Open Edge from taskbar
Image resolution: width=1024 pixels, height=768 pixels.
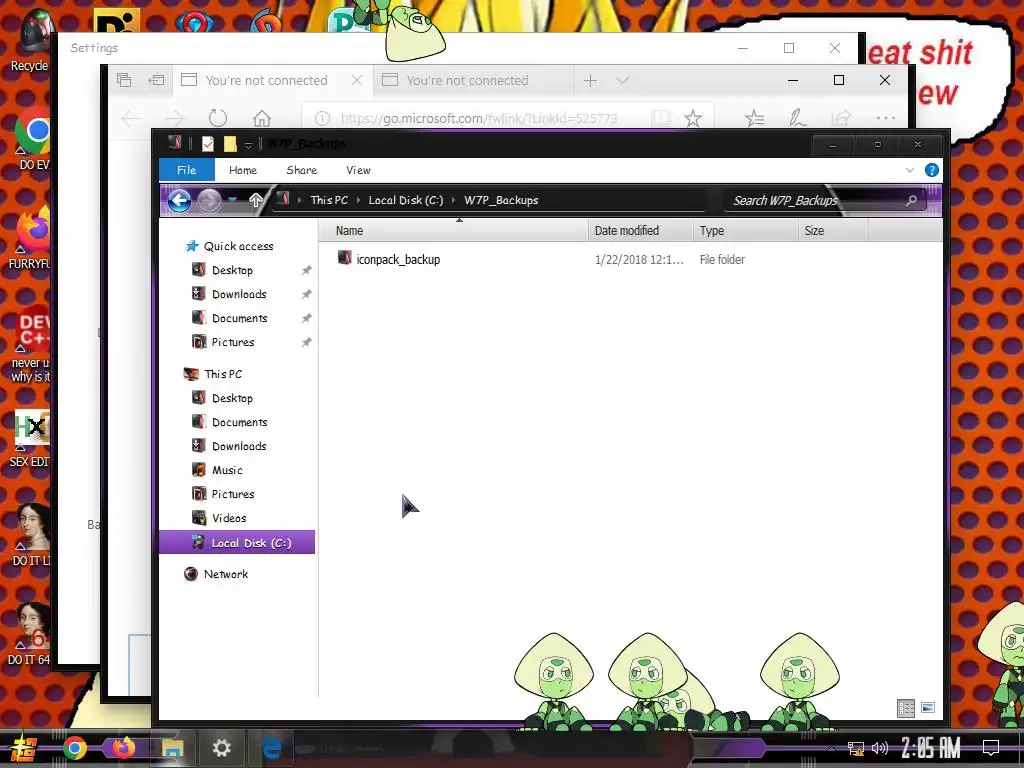click(x=270, y=748)
